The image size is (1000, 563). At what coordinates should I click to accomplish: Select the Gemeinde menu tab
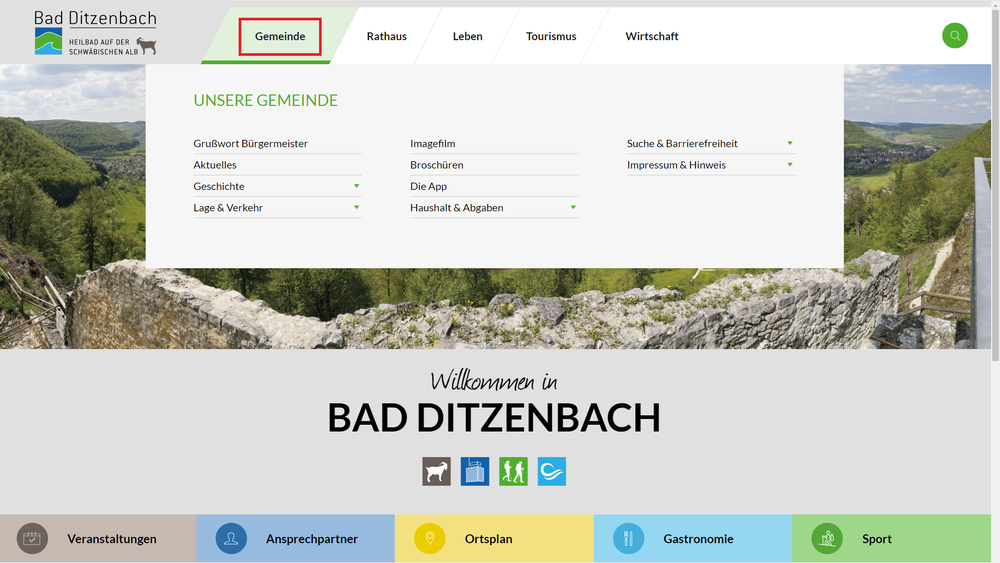click(x=280, y=36)
